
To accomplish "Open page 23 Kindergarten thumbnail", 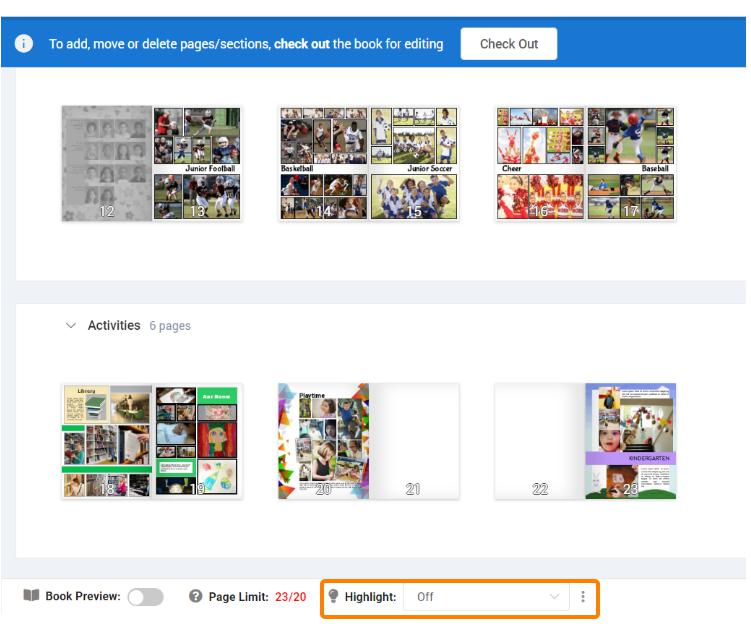I will coord(631,441).
